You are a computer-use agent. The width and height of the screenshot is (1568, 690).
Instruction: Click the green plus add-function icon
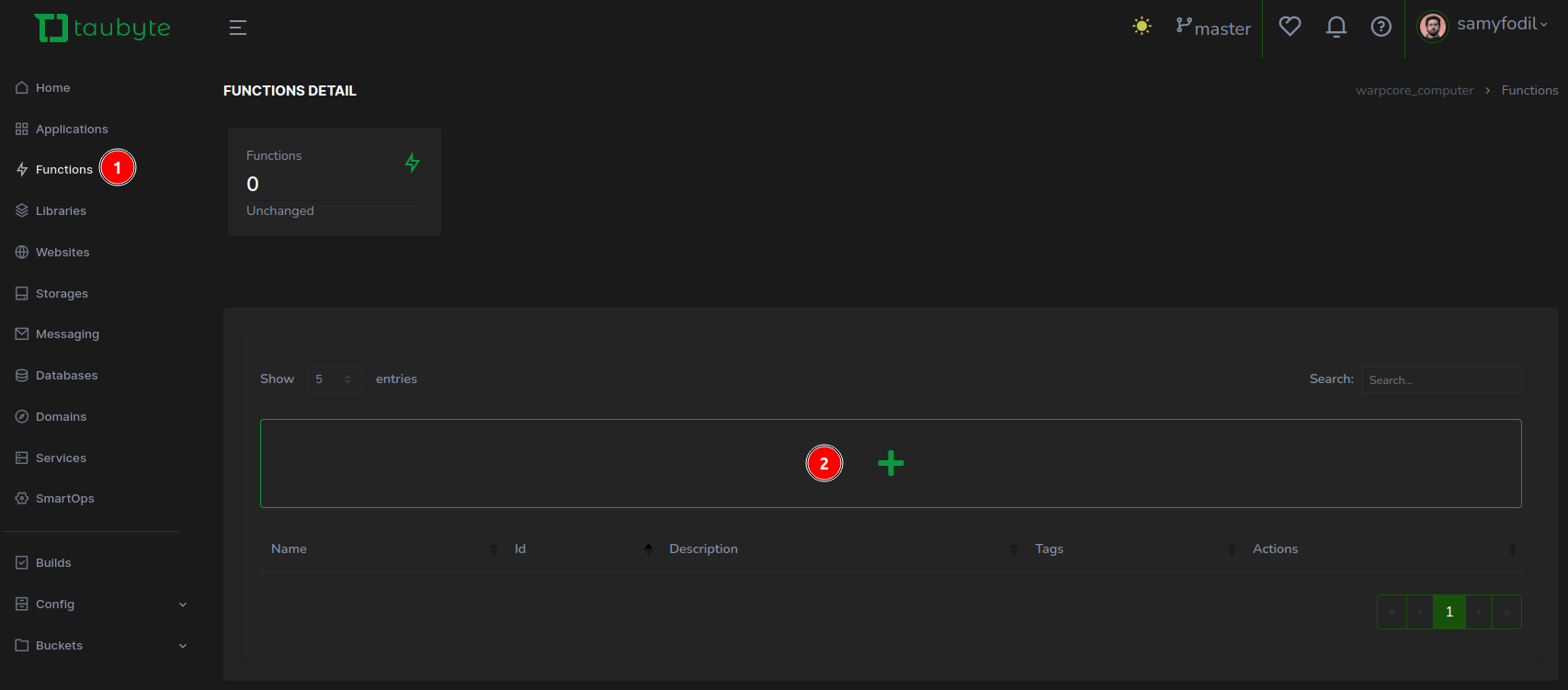point(891,463)
